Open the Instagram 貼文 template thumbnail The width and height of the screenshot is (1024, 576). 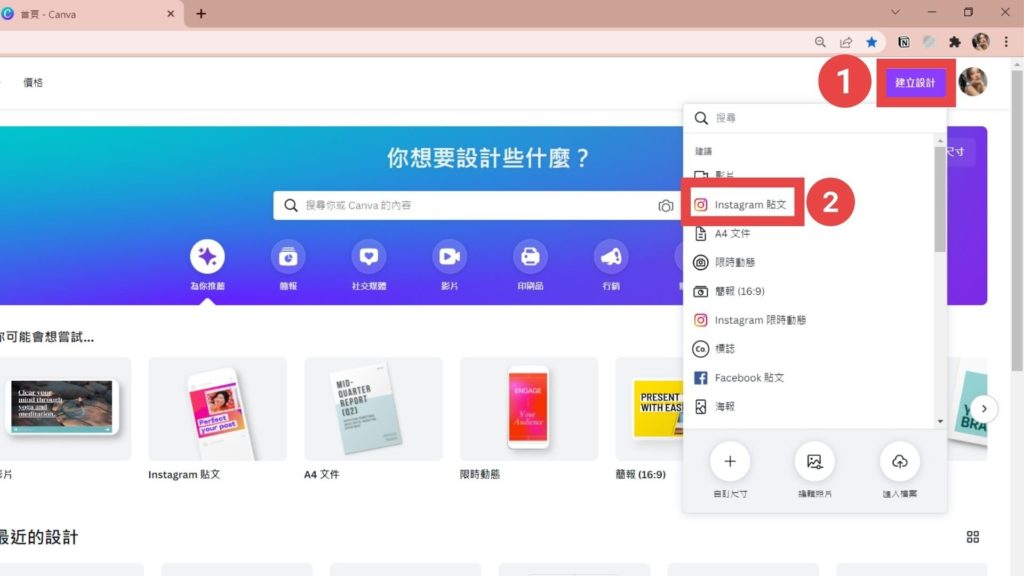pyautogui.click(x=217, y=409)
